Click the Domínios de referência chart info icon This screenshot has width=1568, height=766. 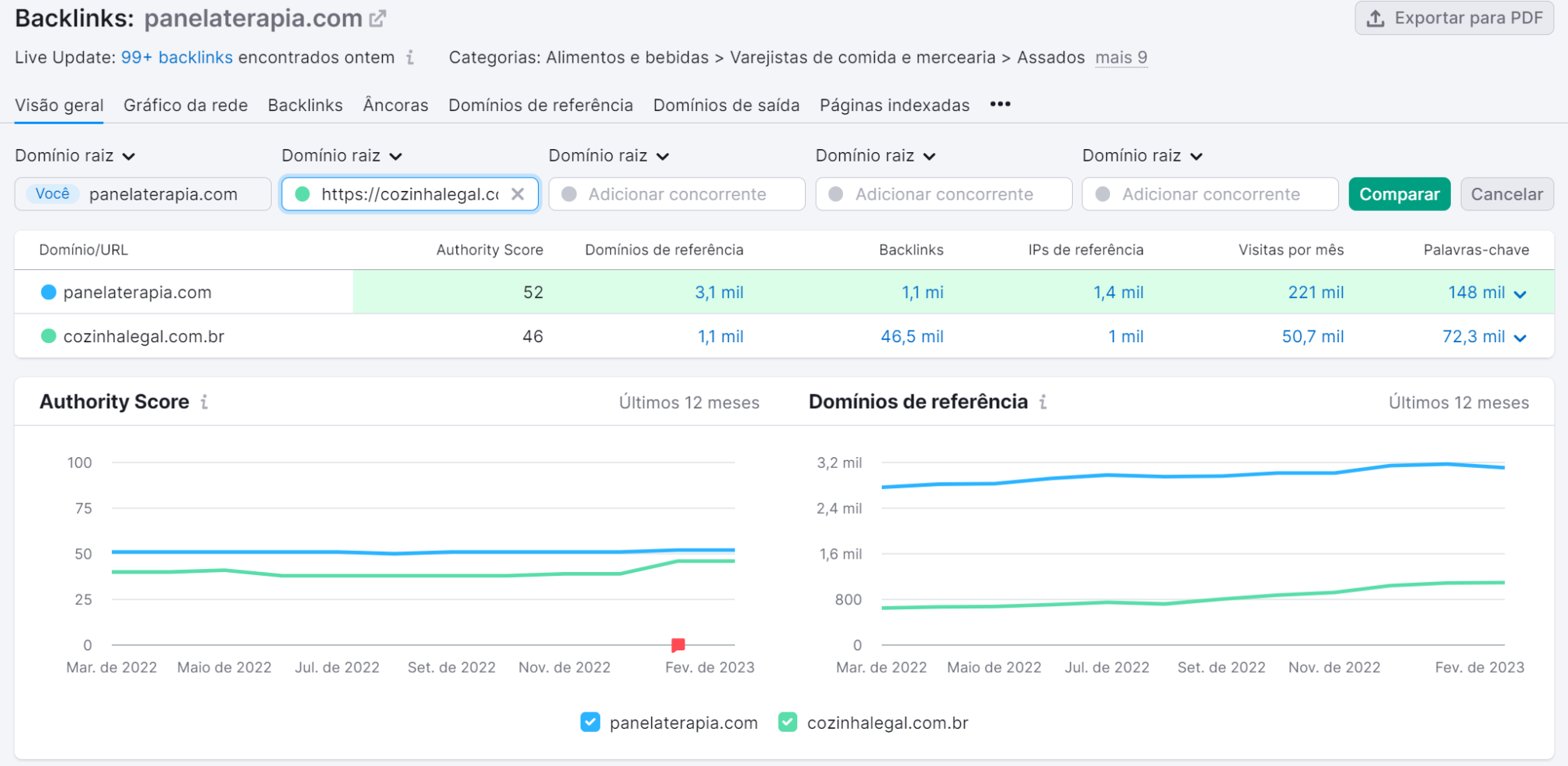pos(1043,402)
